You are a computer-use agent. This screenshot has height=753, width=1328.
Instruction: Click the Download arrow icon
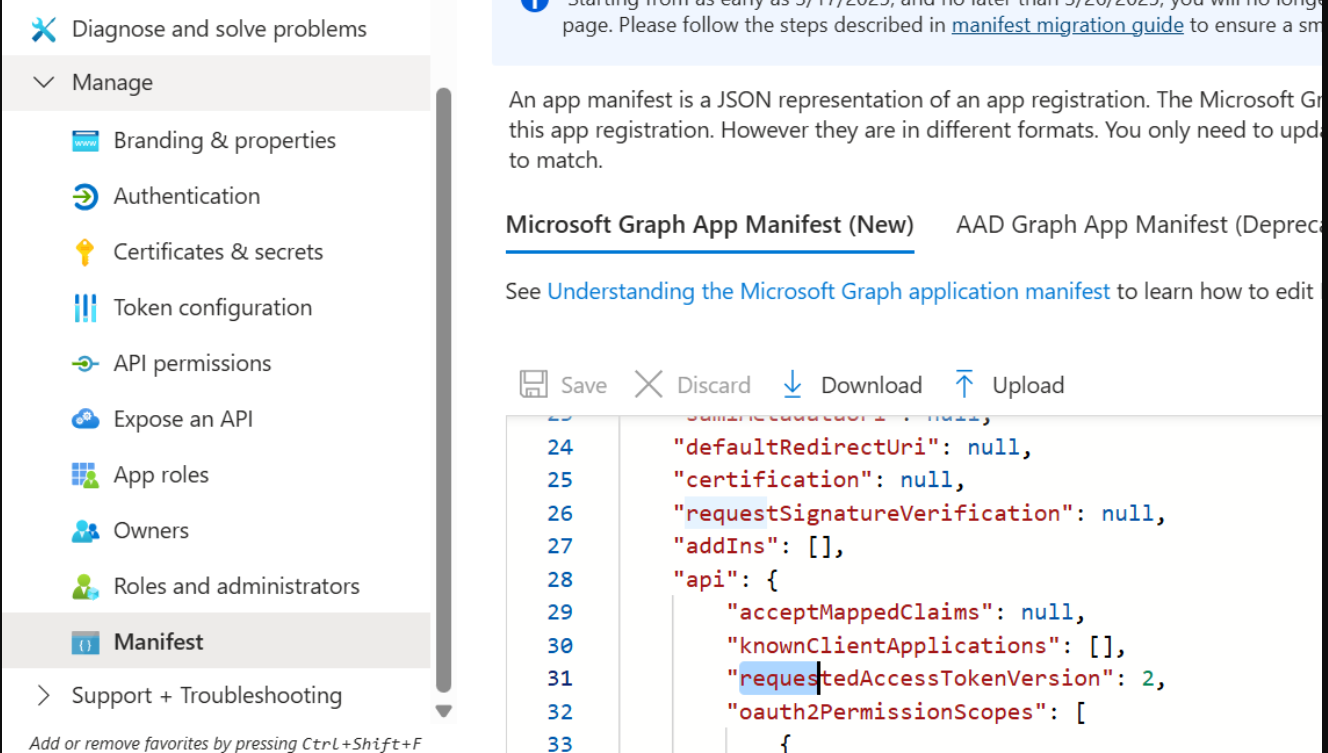pos(793,385)
